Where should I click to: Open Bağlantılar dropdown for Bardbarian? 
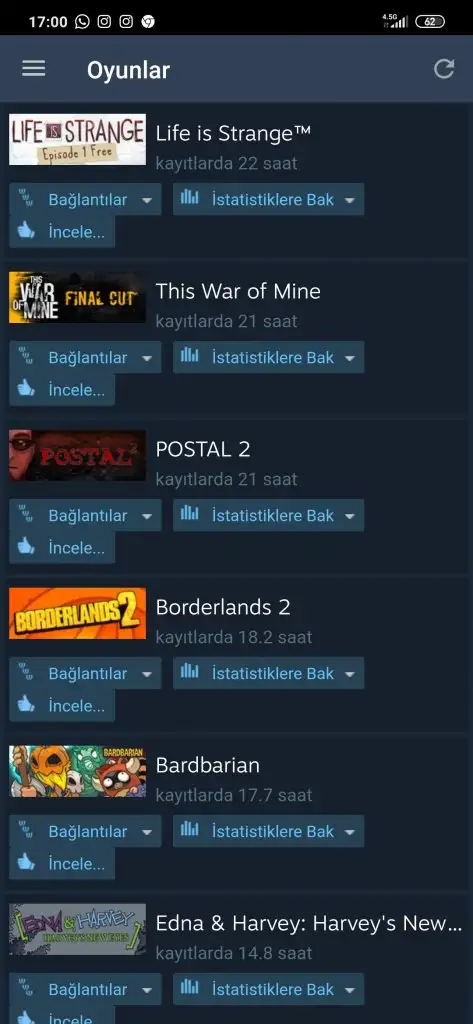(x=85, y=831)
